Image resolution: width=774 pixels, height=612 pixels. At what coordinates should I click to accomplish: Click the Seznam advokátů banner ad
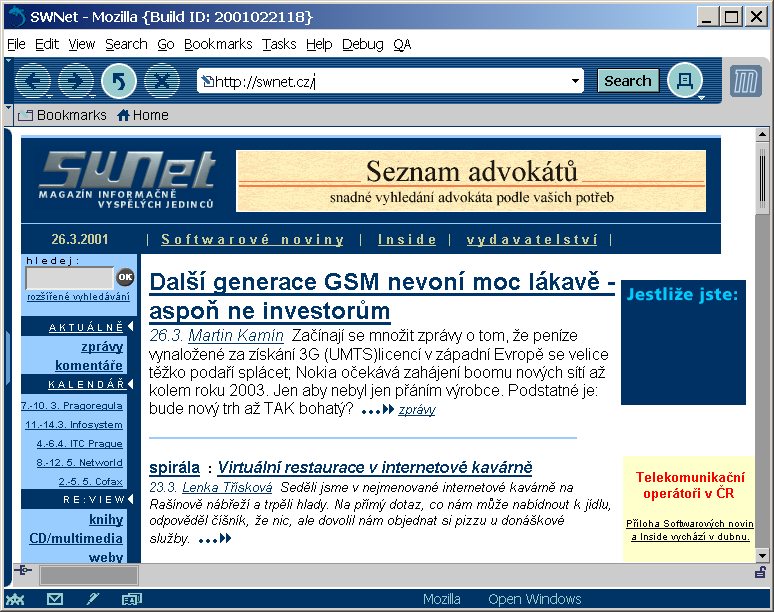point(471,181)
